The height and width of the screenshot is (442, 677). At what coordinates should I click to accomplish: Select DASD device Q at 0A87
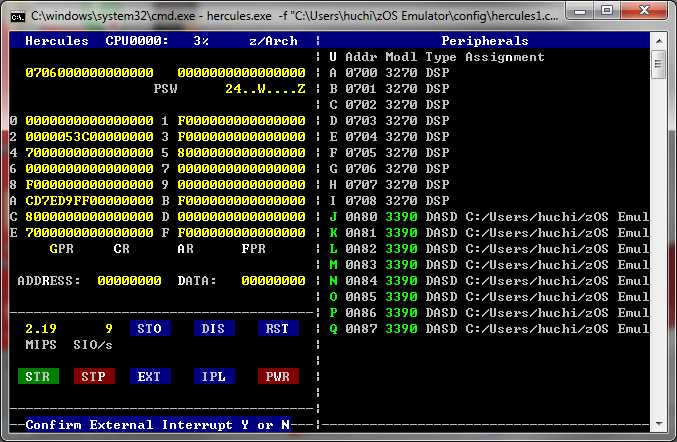coord(489,328)
